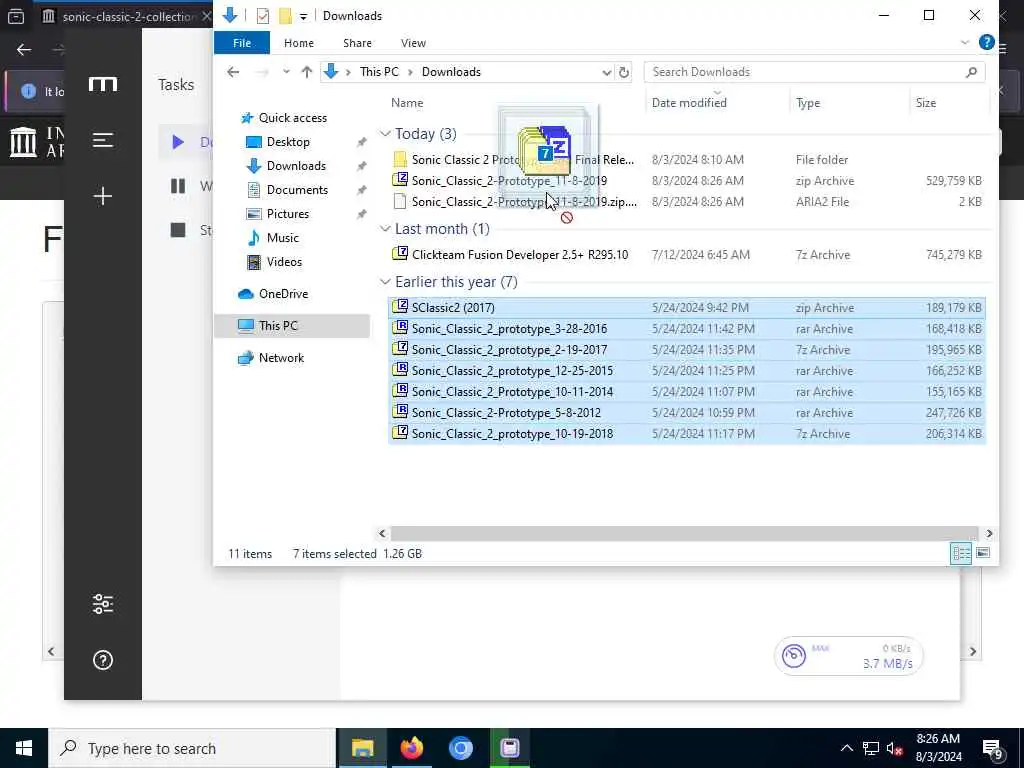The height and width of the screenshot is (768, 1024).
Task: Select OneDrive in navigation pane
Action: coord(283,294)
